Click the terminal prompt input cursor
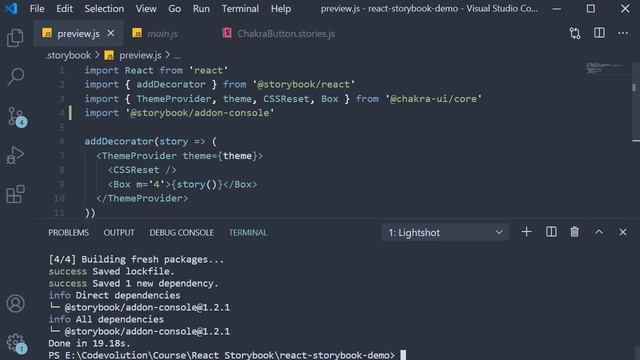640x360 pixels. [x=403, y=355]
